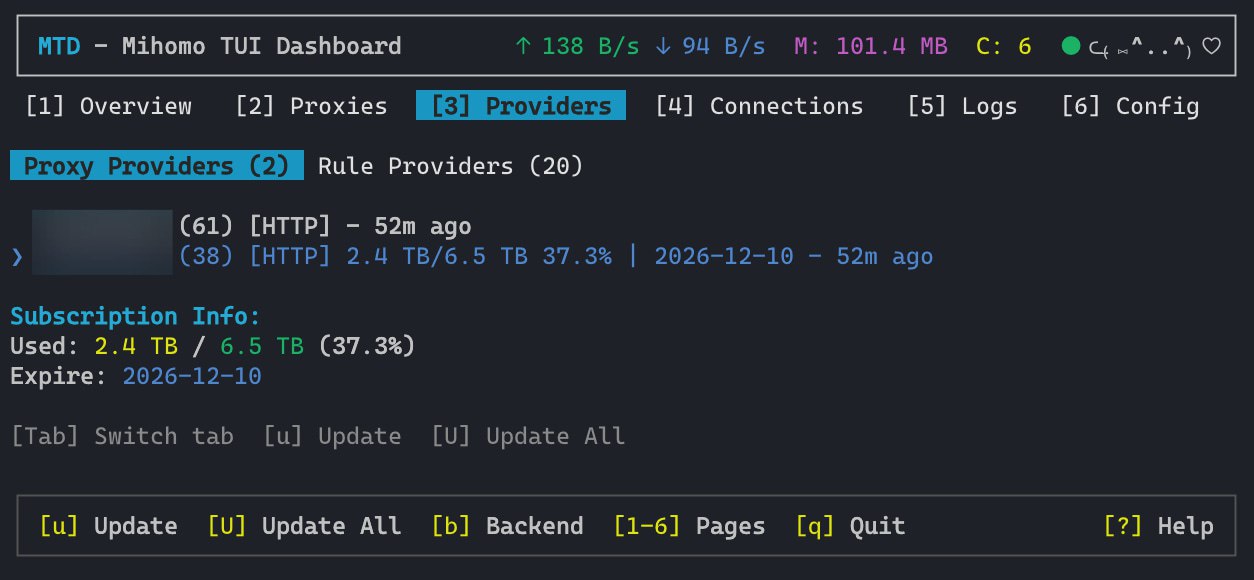Viewport: 1254px width, 580px height.
Task: Click the MTD logo text in header
Action: click(59, 46)
